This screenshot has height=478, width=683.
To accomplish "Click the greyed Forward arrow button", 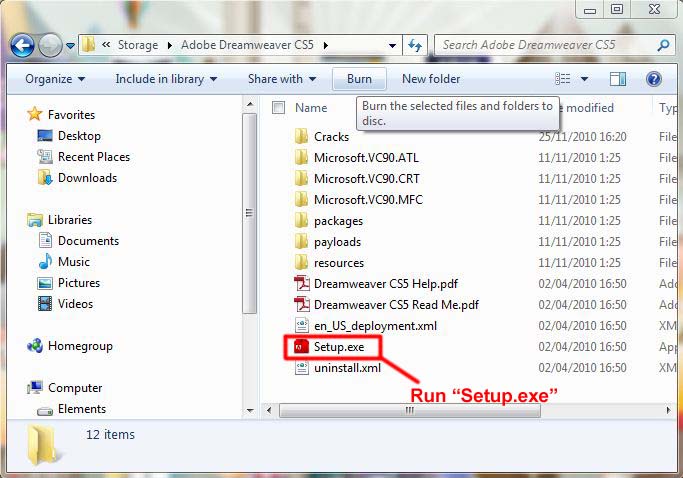I will coord(51,45).
